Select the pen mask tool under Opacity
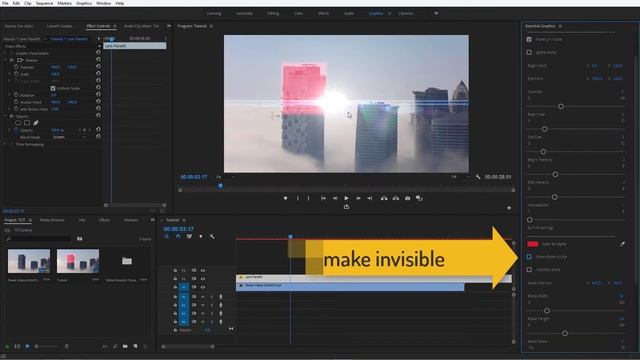This screenshot has height=360, width=640. 36,122
